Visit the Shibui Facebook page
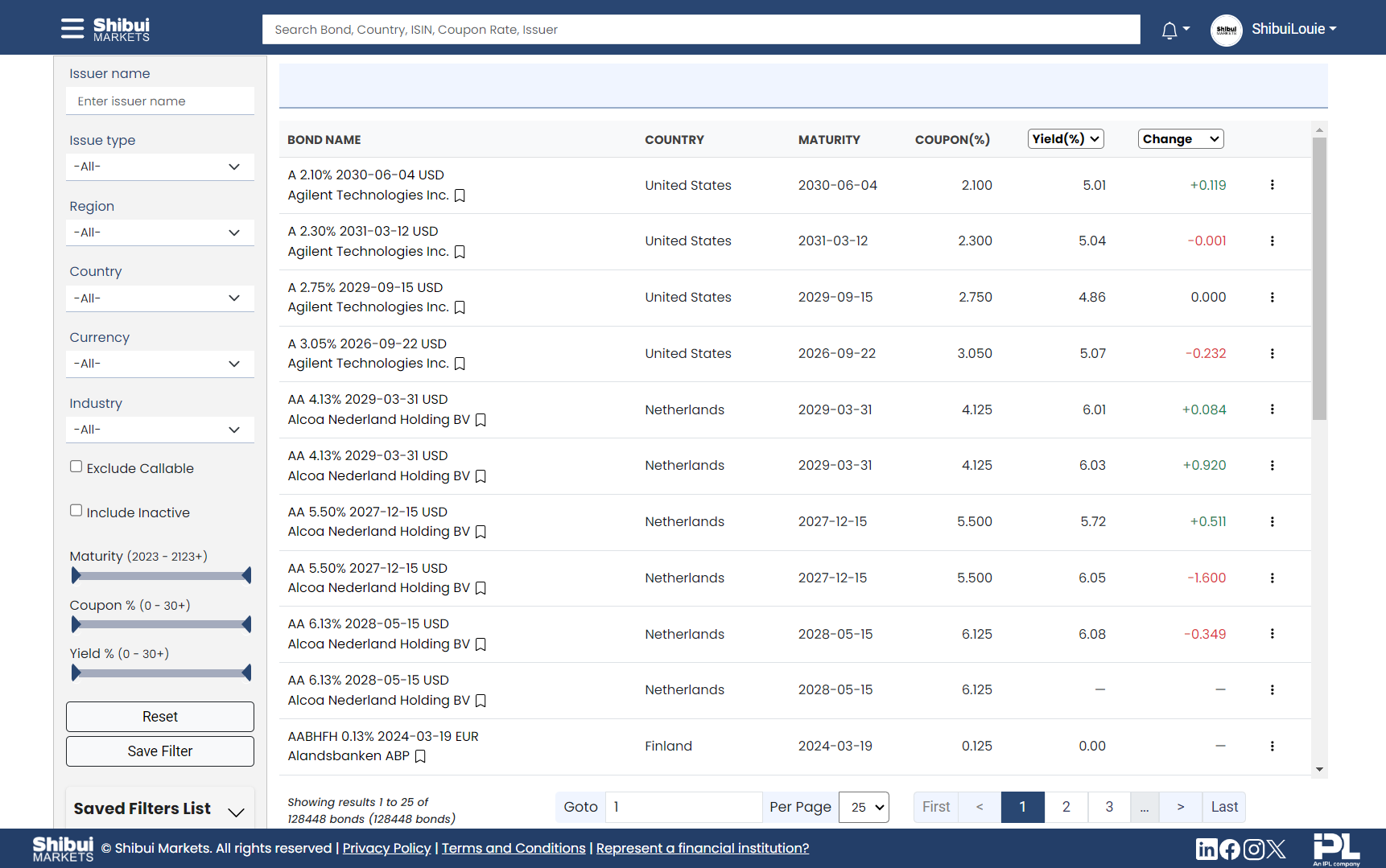 (x=1229, y=849)
